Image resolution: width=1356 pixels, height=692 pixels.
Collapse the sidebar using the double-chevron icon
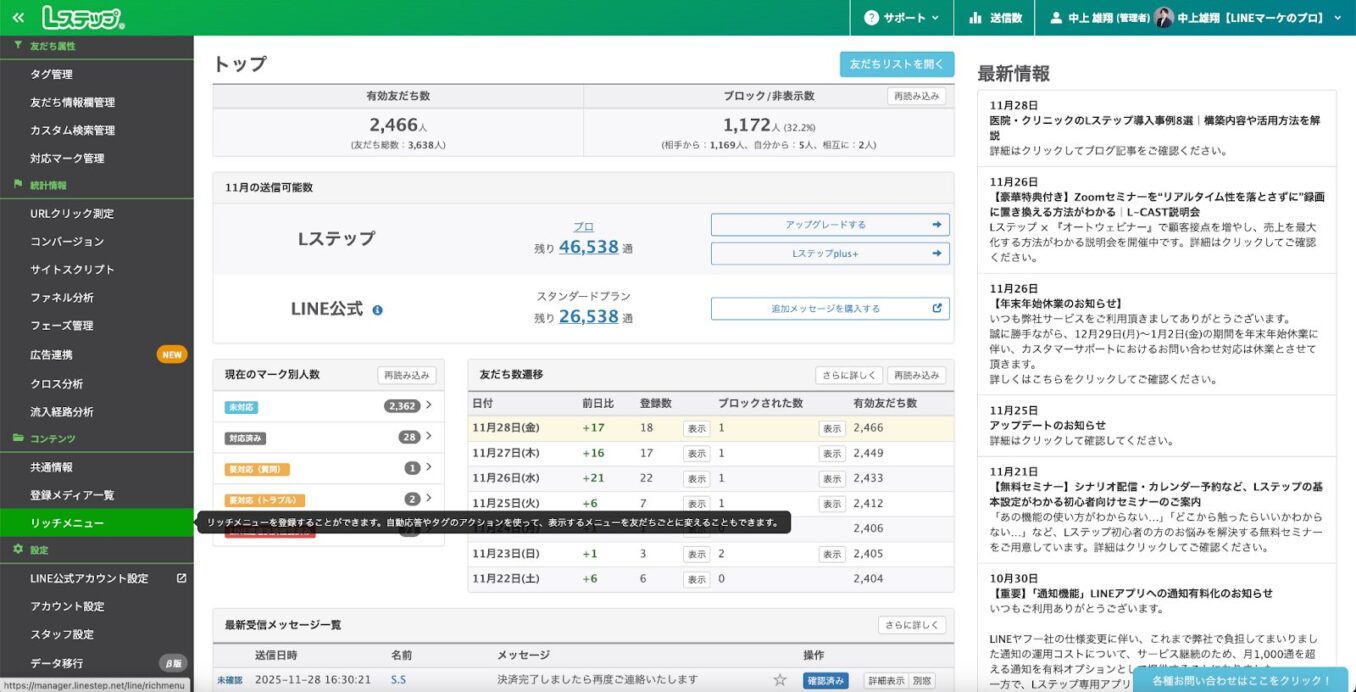[x=17, y=16]
